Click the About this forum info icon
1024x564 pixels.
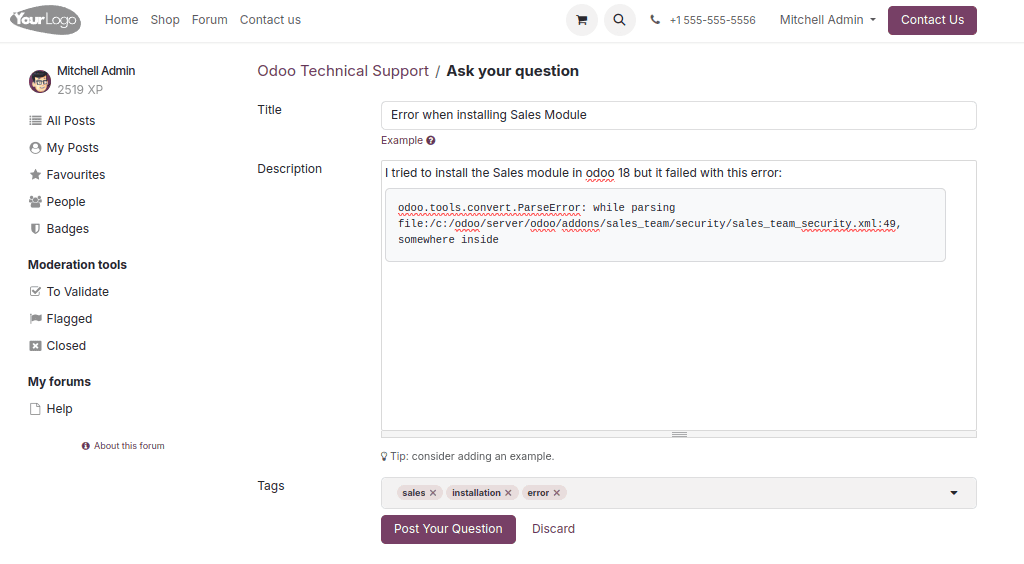(x=86, y=446)
